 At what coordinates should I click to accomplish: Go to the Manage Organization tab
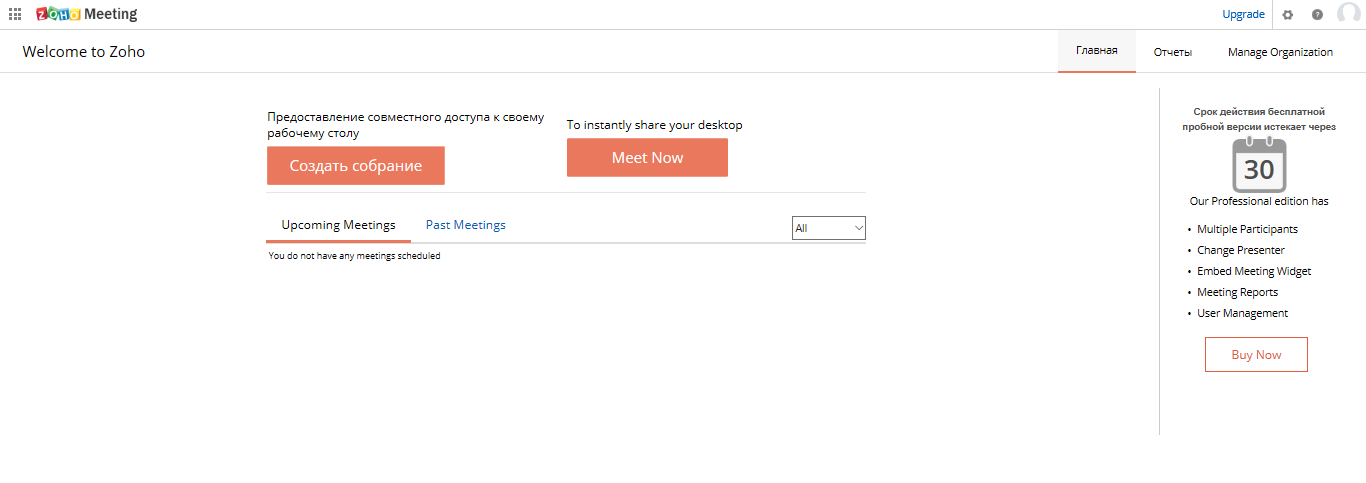click(x=1280, y=52)
